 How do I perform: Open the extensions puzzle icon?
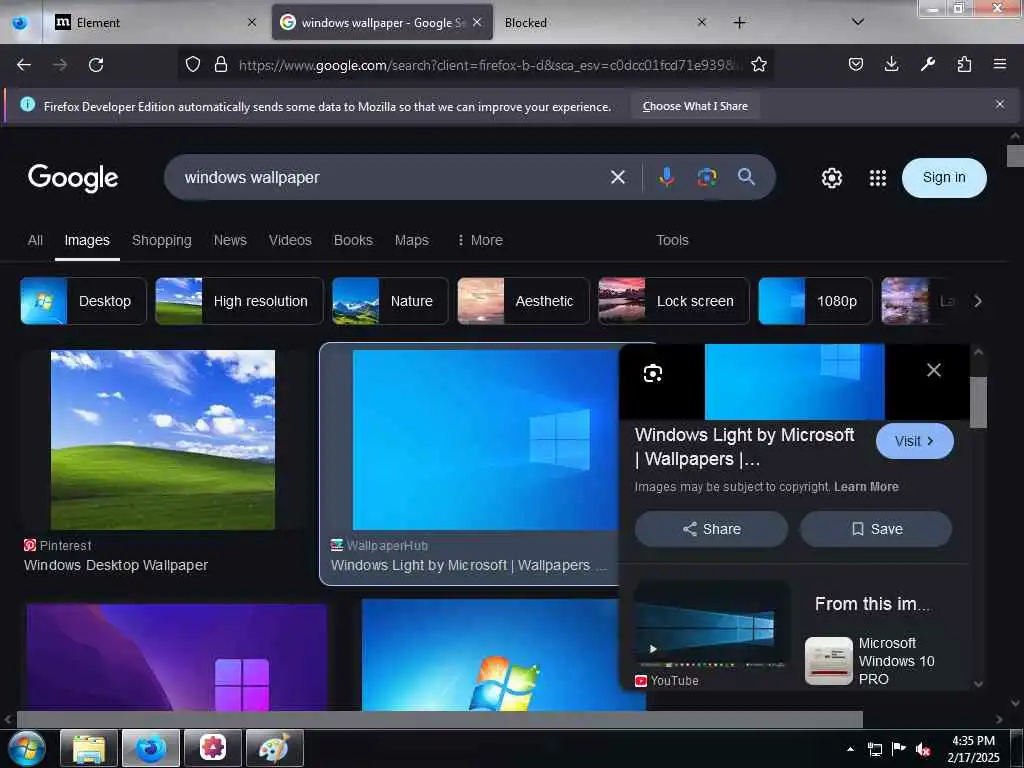tap(964, 64)
